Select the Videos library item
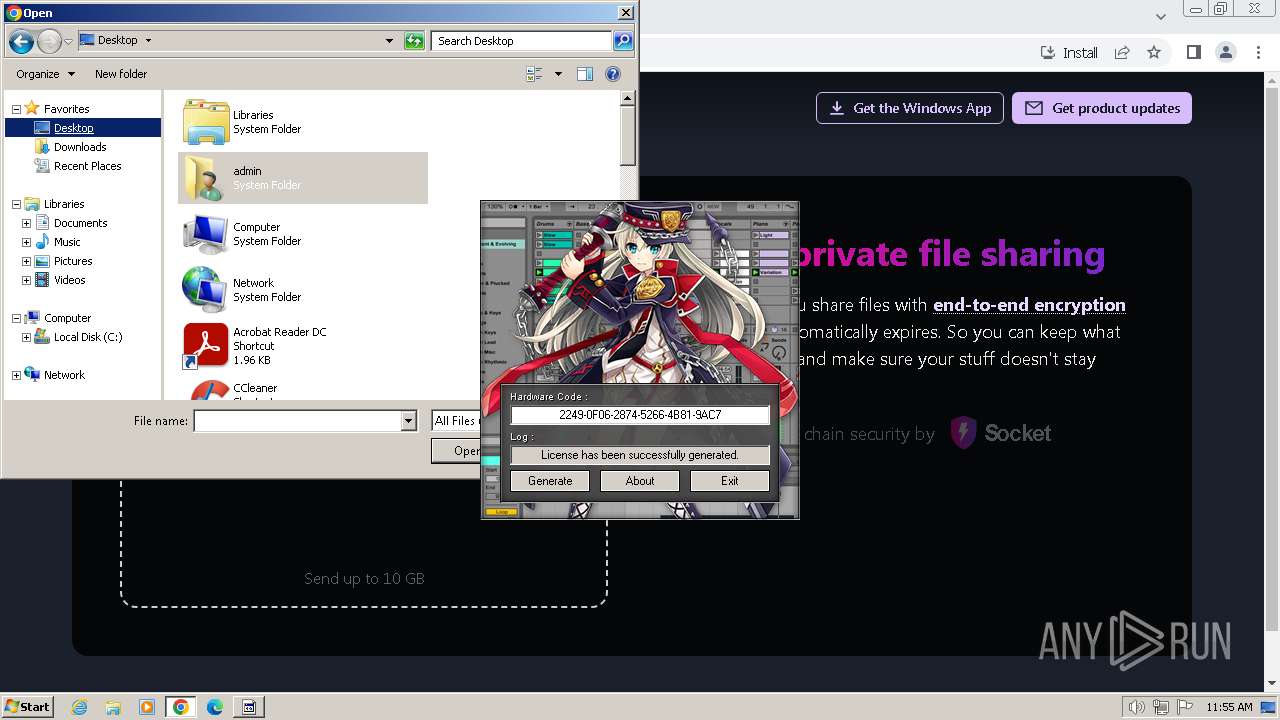Screen dimensions: 1280x720 [x=69, y=280]
